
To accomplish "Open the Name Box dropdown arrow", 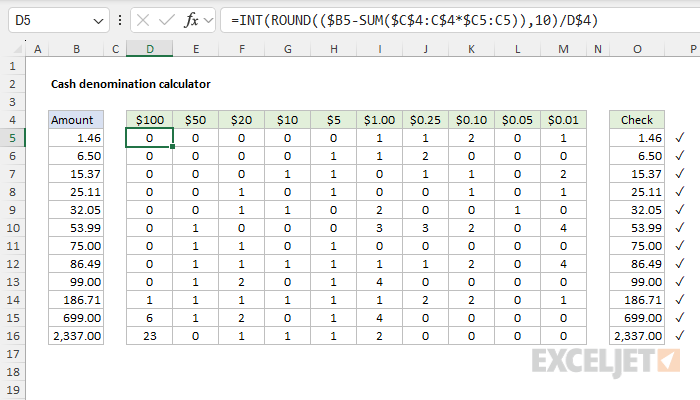I will tap(98, 21).
